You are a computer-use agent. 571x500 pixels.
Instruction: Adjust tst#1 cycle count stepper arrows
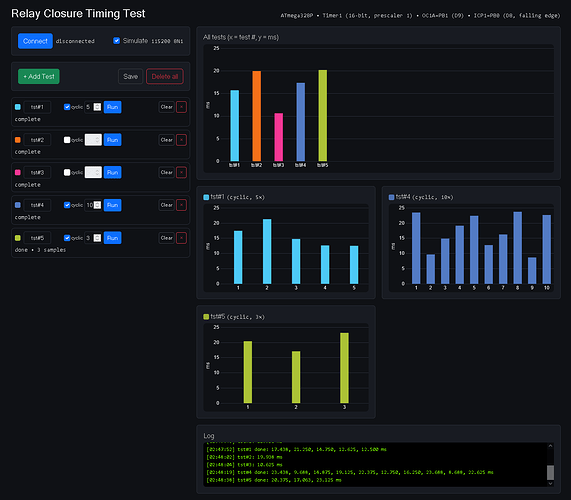97,107
